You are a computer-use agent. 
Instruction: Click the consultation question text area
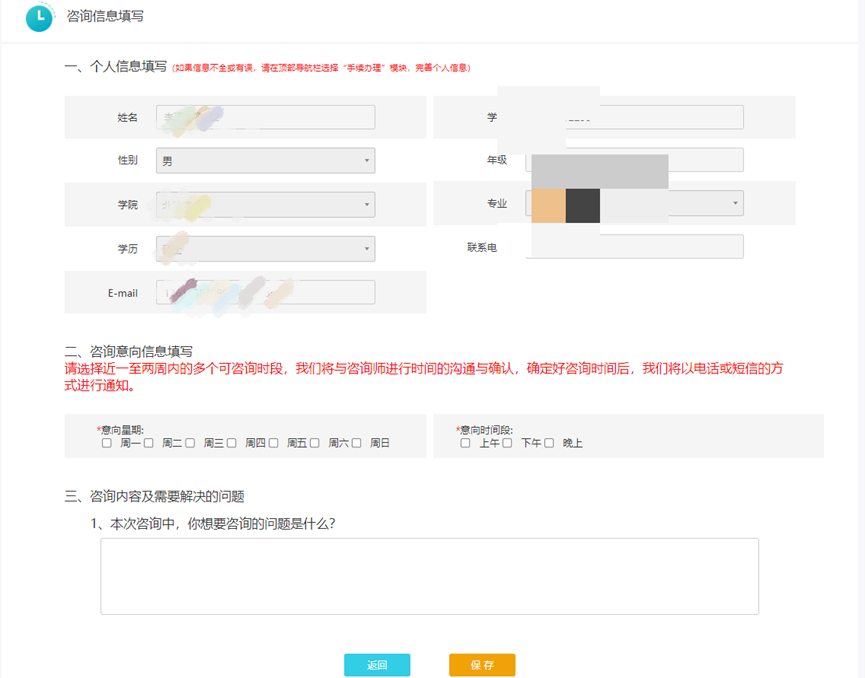click(x=429, y=576)
